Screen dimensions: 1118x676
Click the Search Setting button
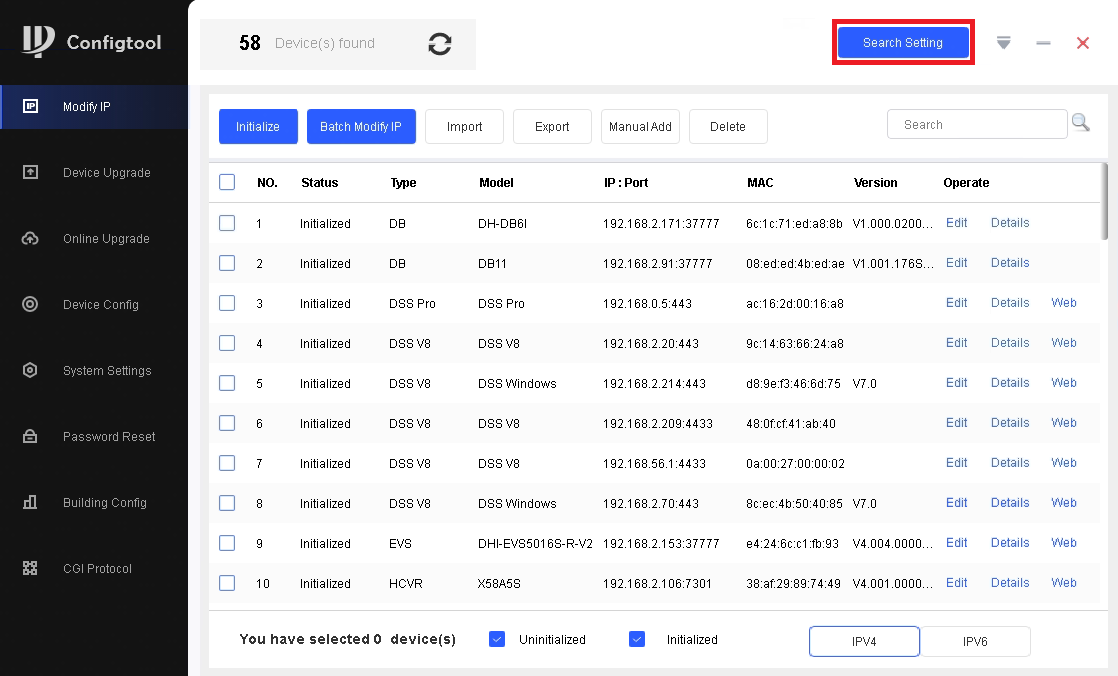(x=903, y=43)
